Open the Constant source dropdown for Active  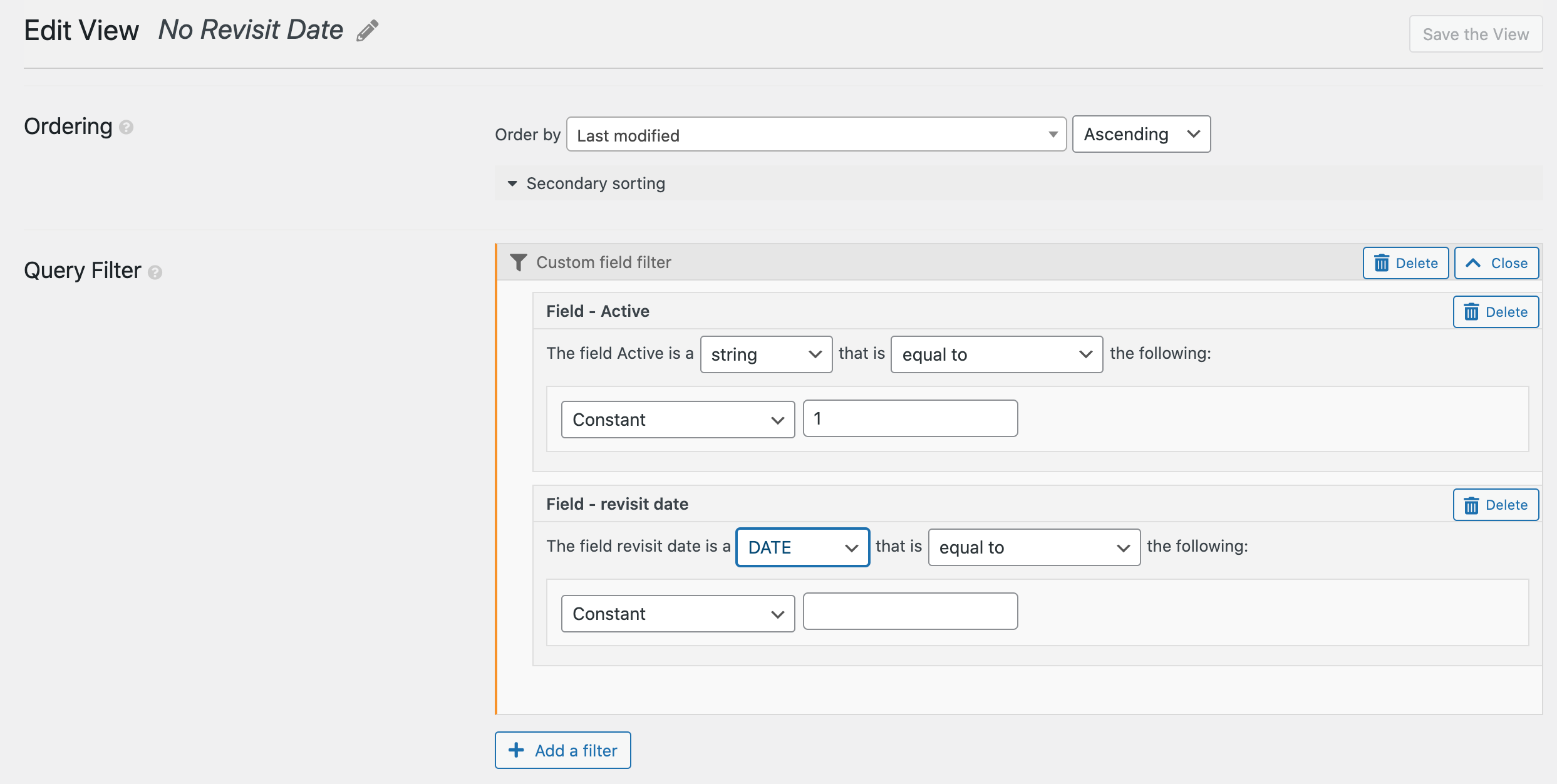coord(678,420)
